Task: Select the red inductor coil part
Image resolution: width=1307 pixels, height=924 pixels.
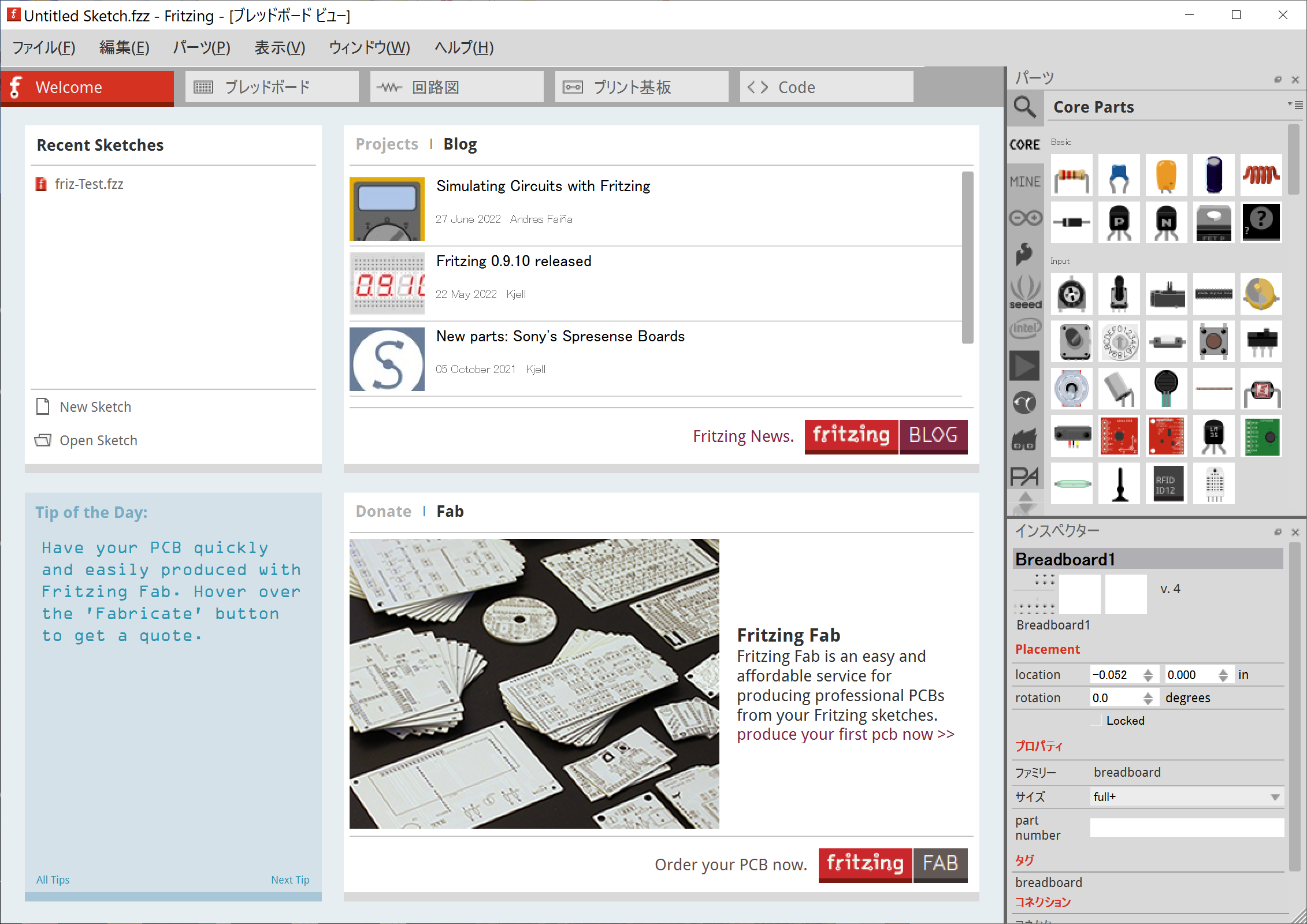Action: coord(1261,175)
